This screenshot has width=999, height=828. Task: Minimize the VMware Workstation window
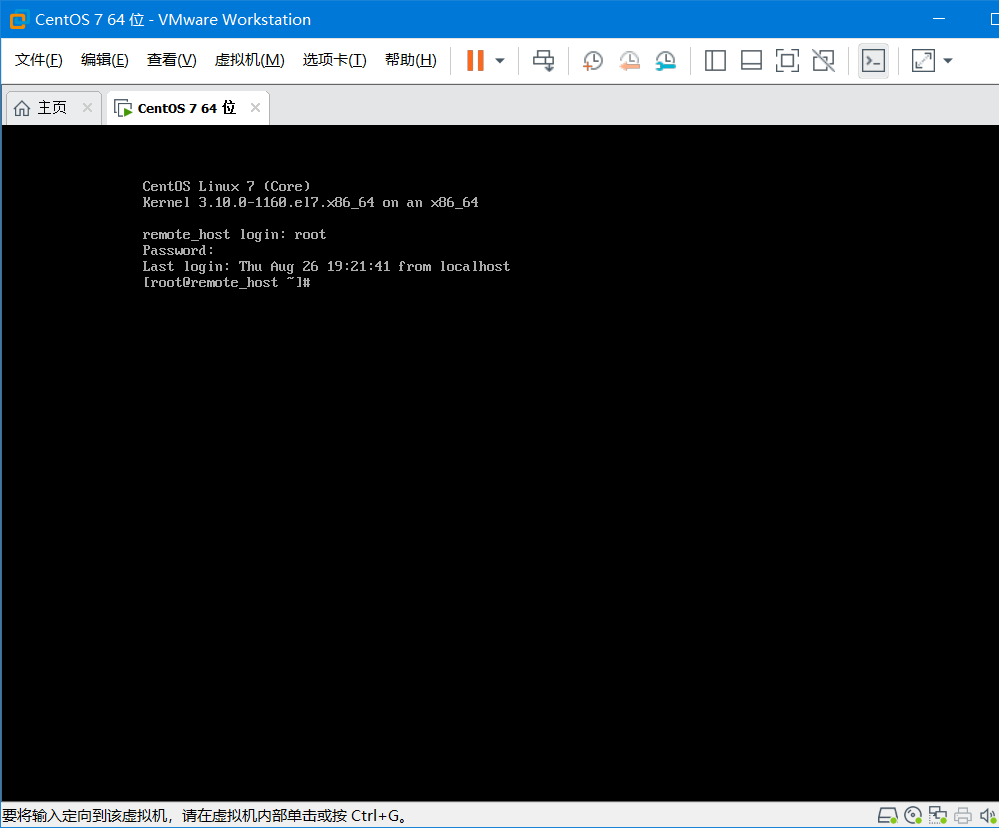pos(938,19)
